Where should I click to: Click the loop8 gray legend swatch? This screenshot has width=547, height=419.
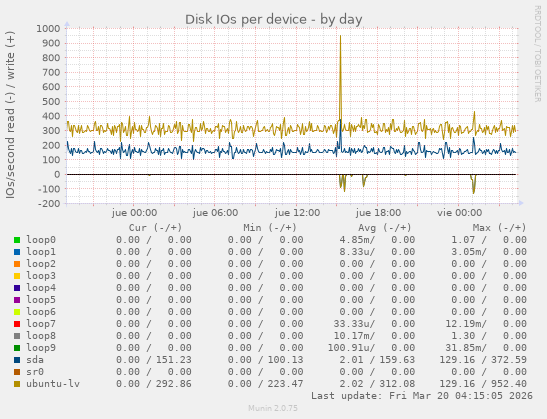(x=17, y=336)
